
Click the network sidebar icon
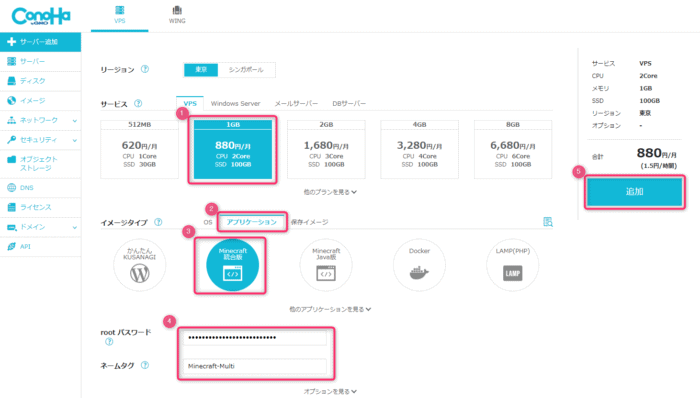click(x=12, y=120)
